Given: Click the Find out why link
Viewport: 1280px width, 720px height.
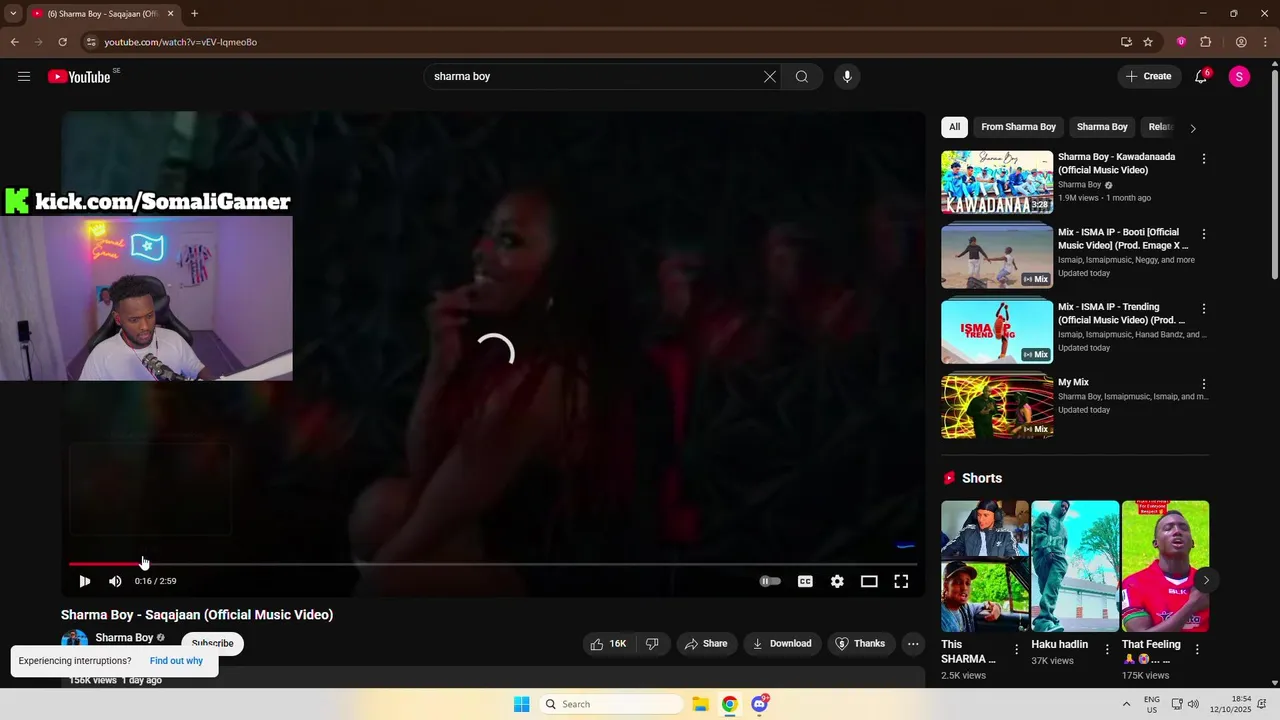Looking at the screenshot, I should pyautogui.click(x=176, y=661).
